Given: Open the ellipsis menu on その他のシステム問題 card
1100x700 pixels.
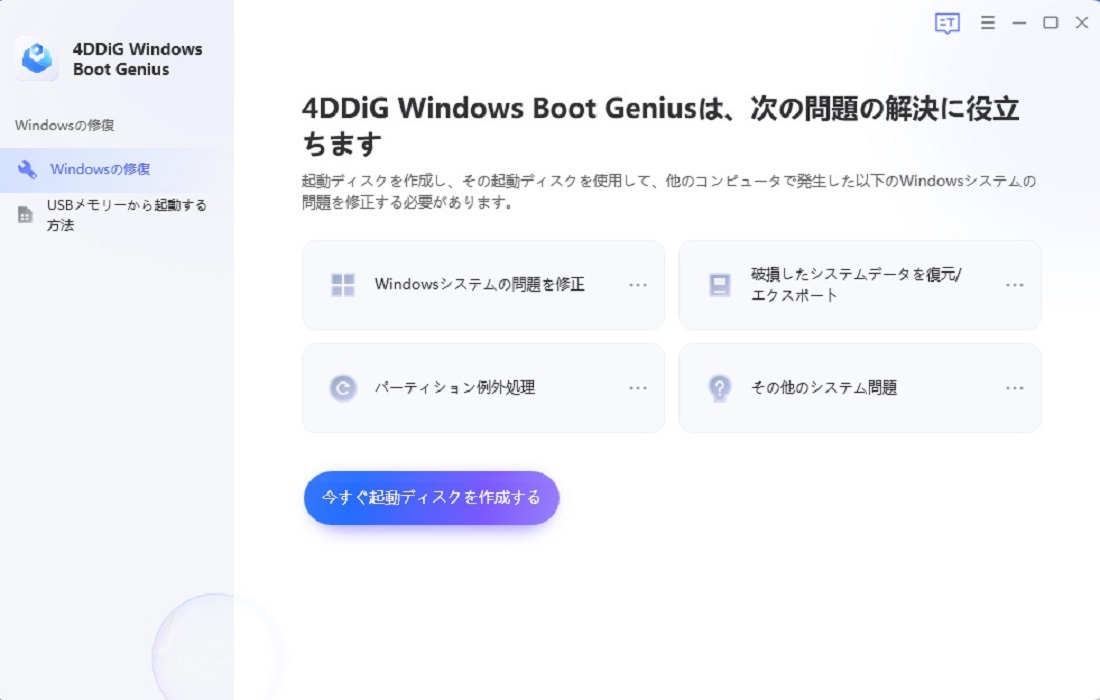Looking at the screenshot, I should pos(1015,388).
